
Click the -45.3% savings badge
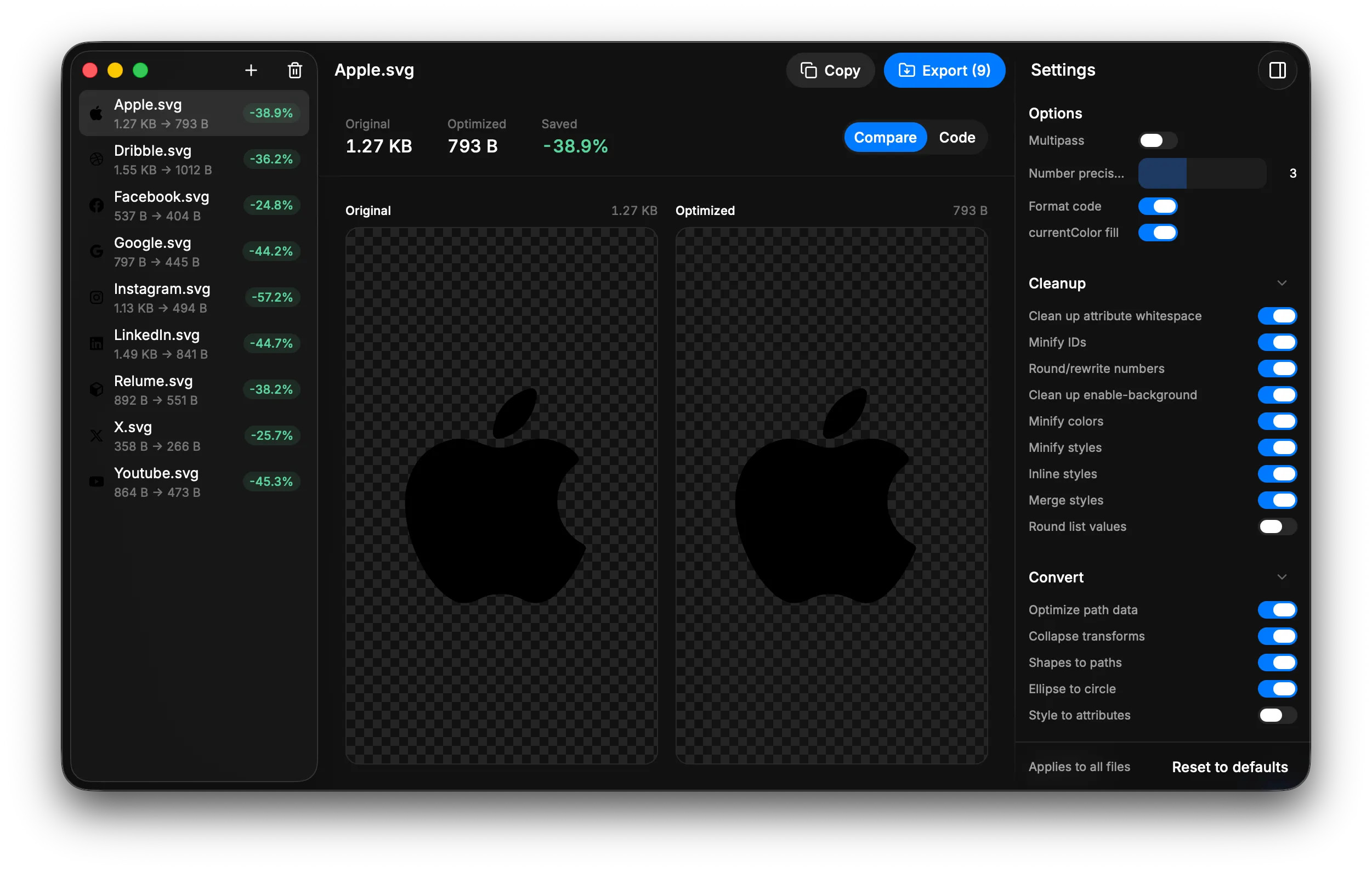click(x=271, y=482)
